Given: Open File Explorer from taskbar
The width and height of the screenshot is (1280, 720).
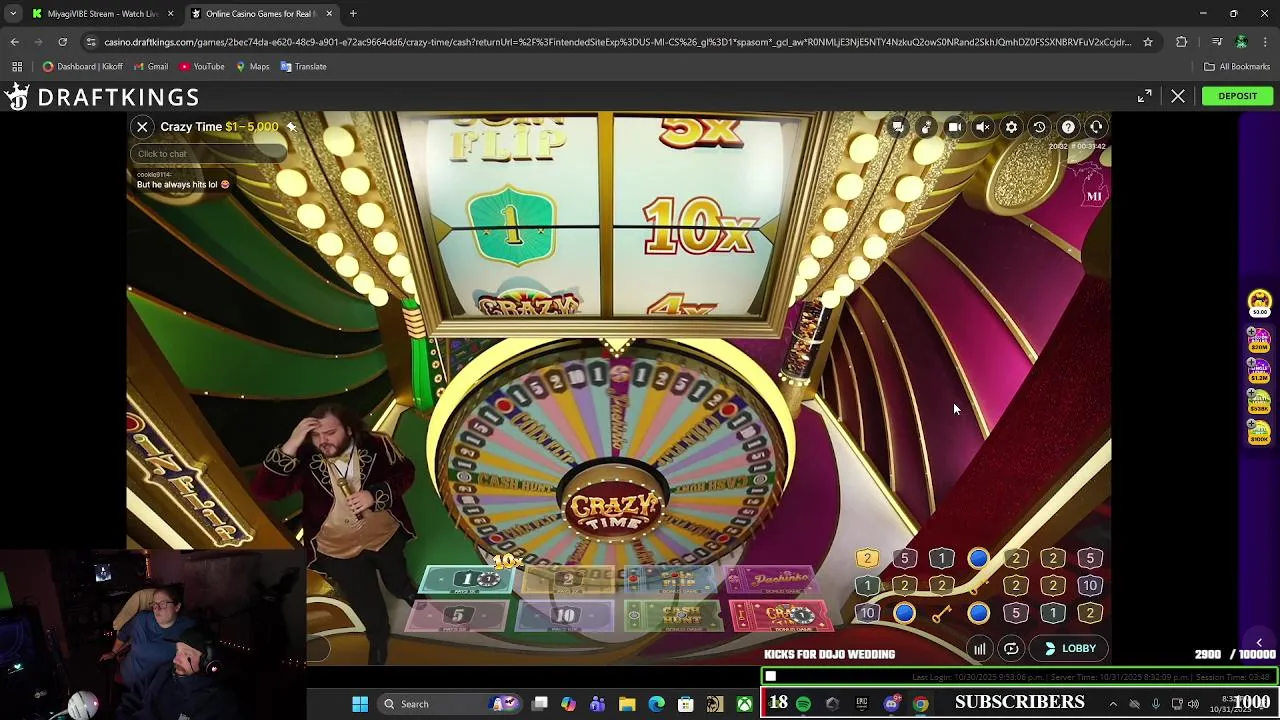Looking at the screenshot, I should 627,704.
